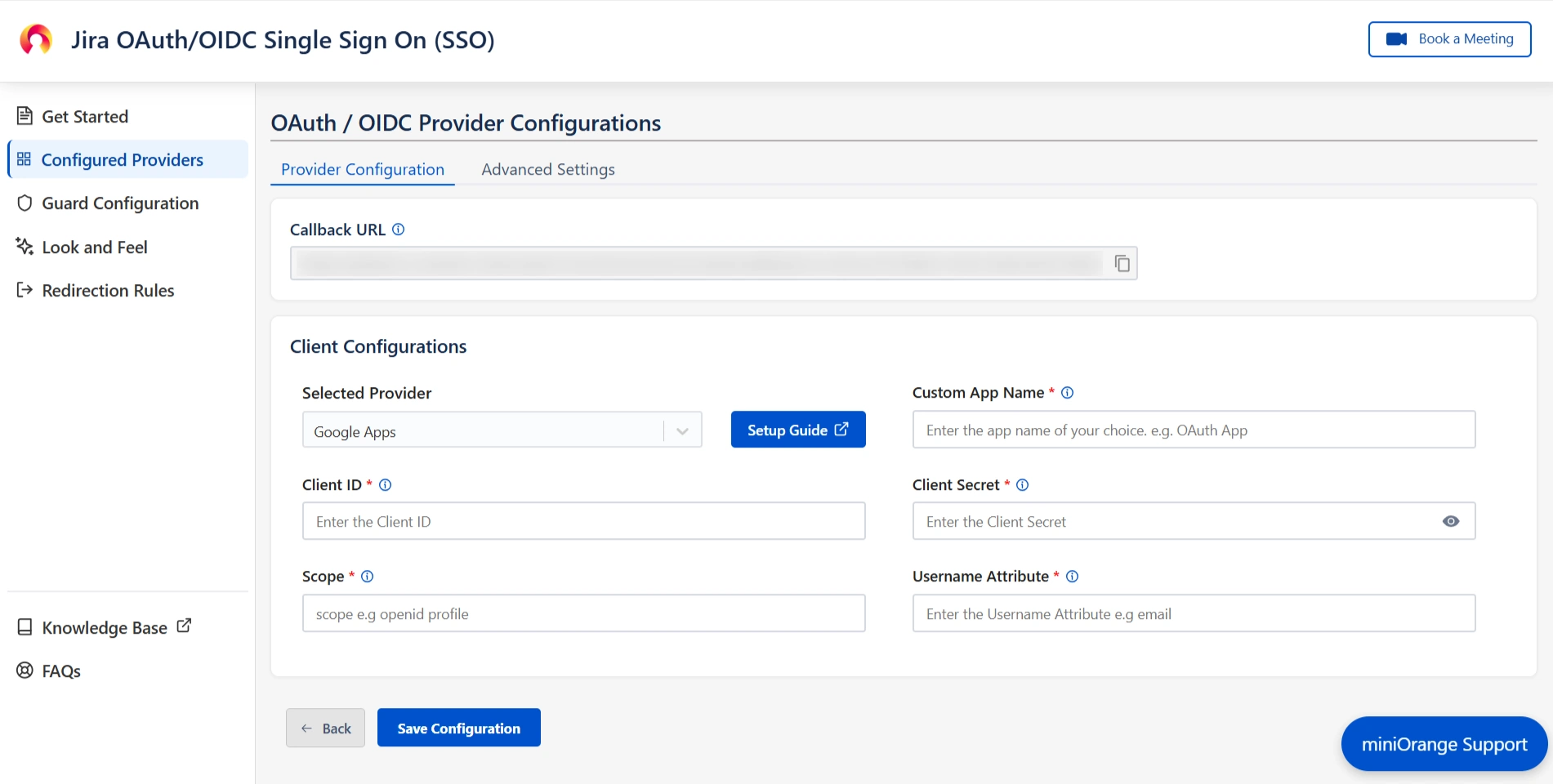The height and width of the screenshot is (784, 1553).
Task: Click the "Selected Provider" label
Action: 367,394
